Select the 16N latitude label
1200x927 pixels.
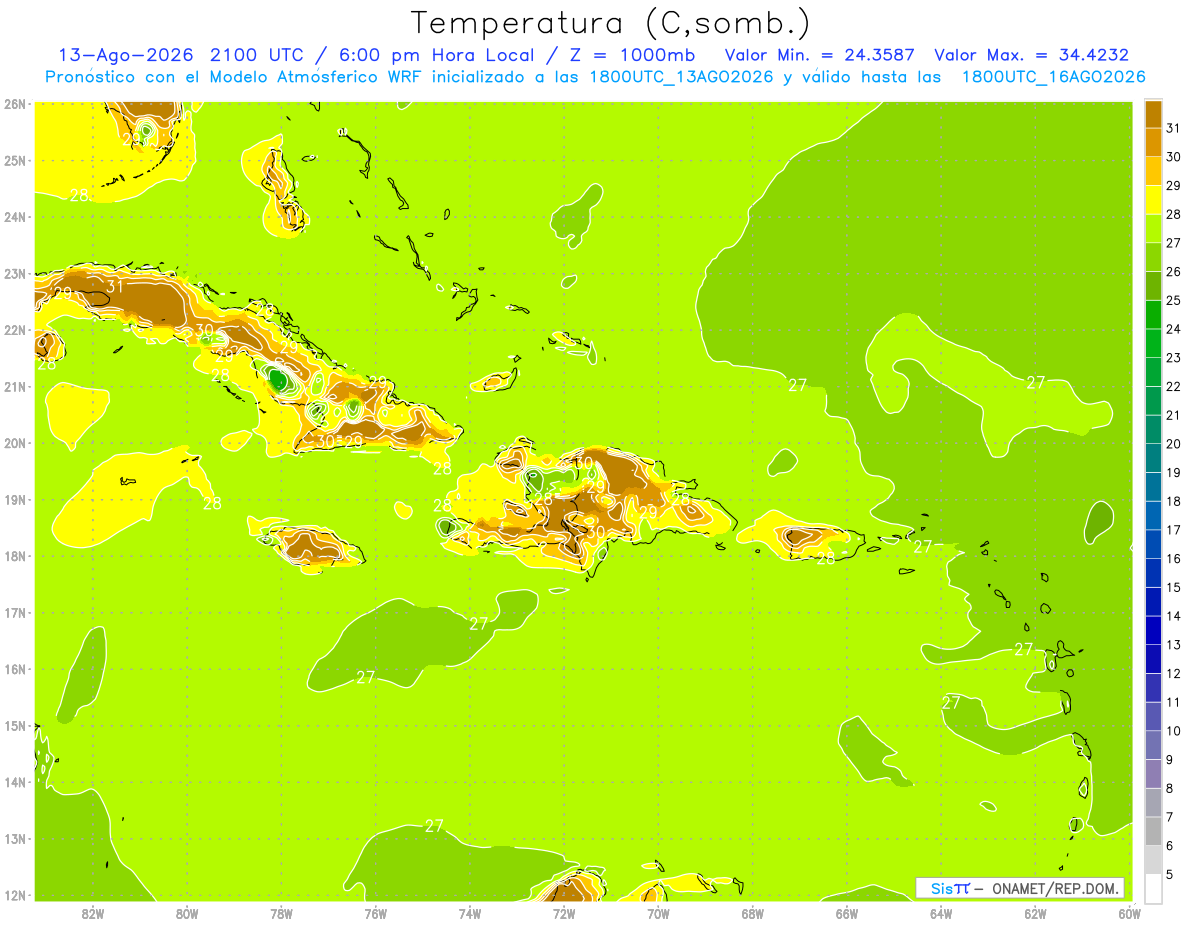click(15, 669)
